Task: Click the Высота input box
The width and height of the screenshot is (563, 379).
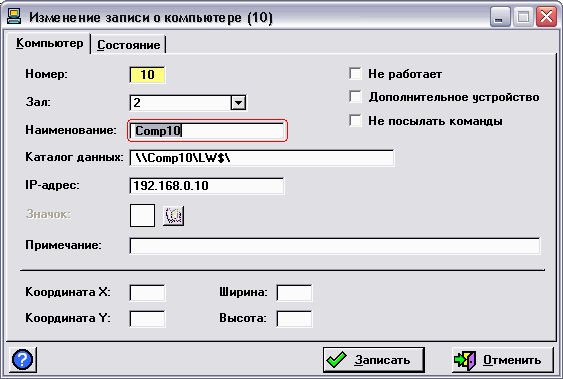Action: click(x=294, y=319)
